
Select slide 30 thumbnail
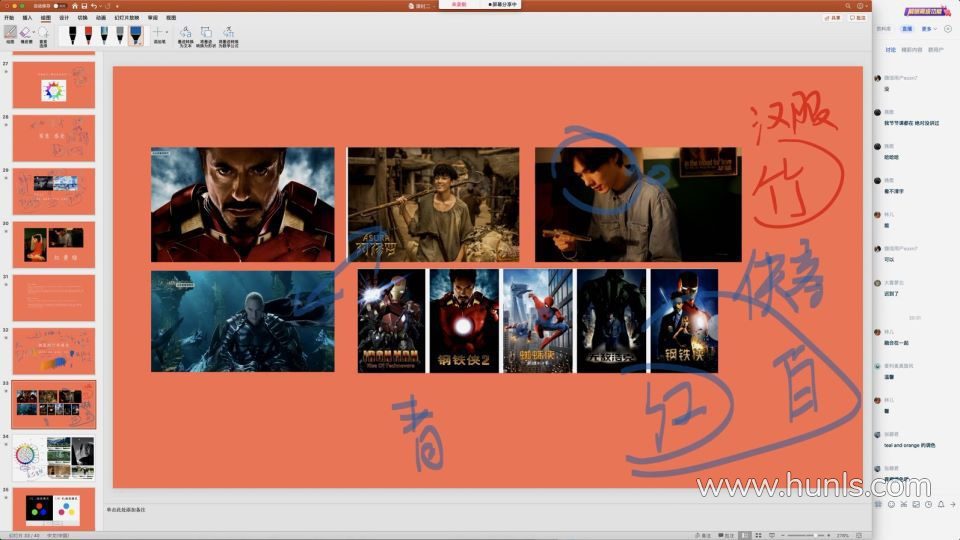point(54,245)
